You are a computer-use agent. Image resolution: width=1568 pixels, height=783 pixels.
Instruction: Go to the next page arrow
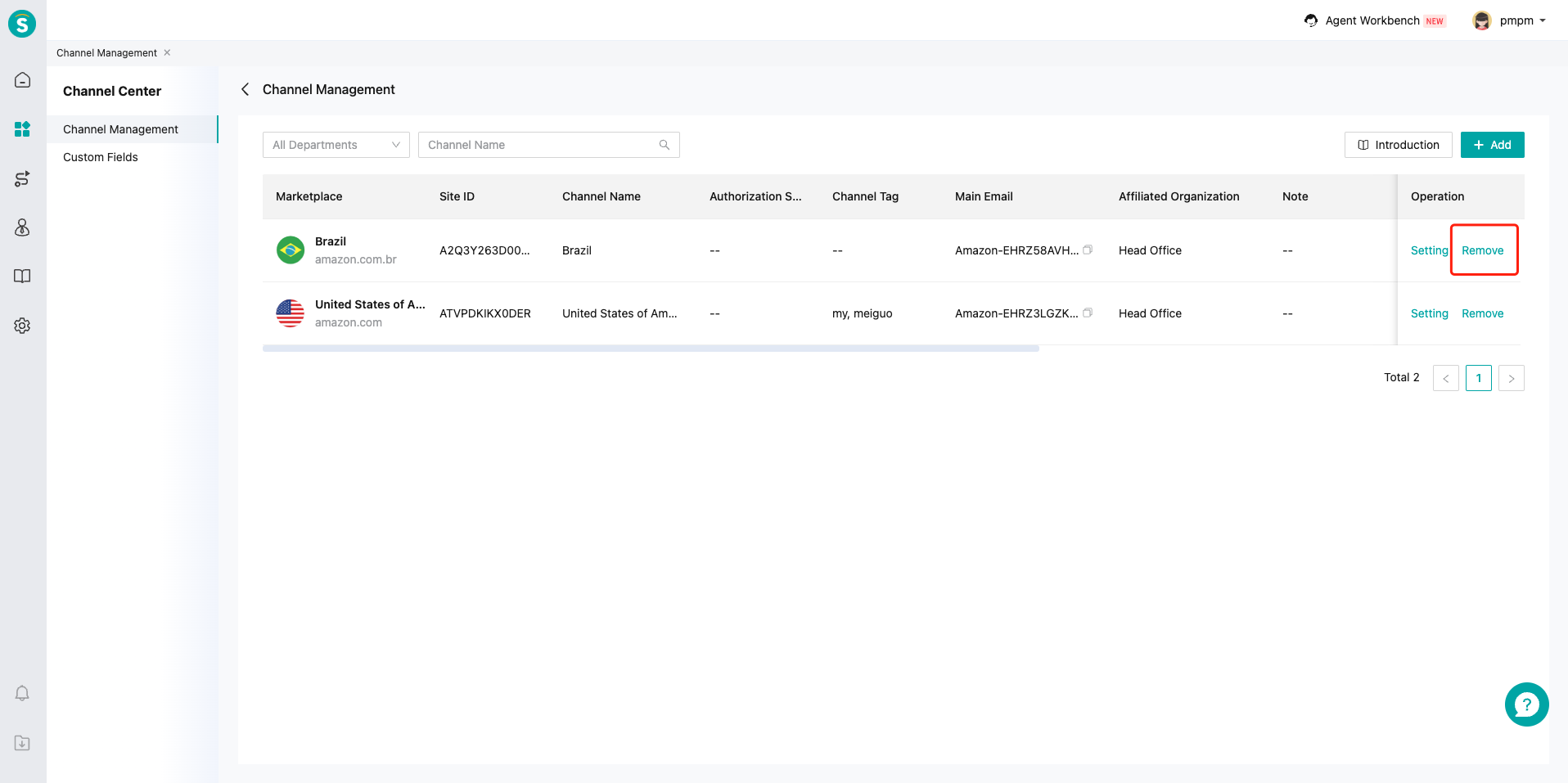click(x=1512, y=378)
